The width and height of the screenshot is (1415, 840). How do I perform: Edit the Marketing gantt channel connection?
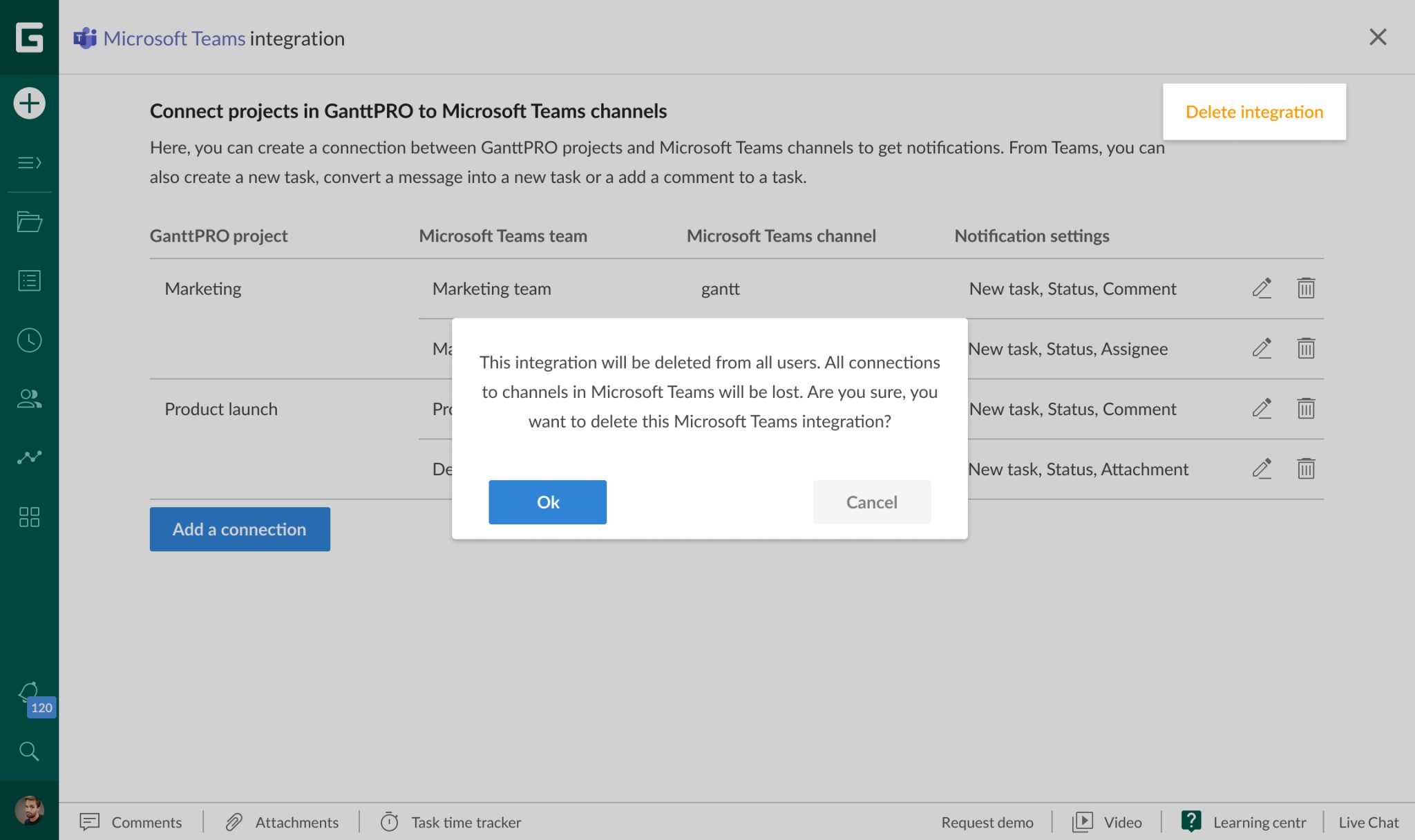coord(1262,288)
